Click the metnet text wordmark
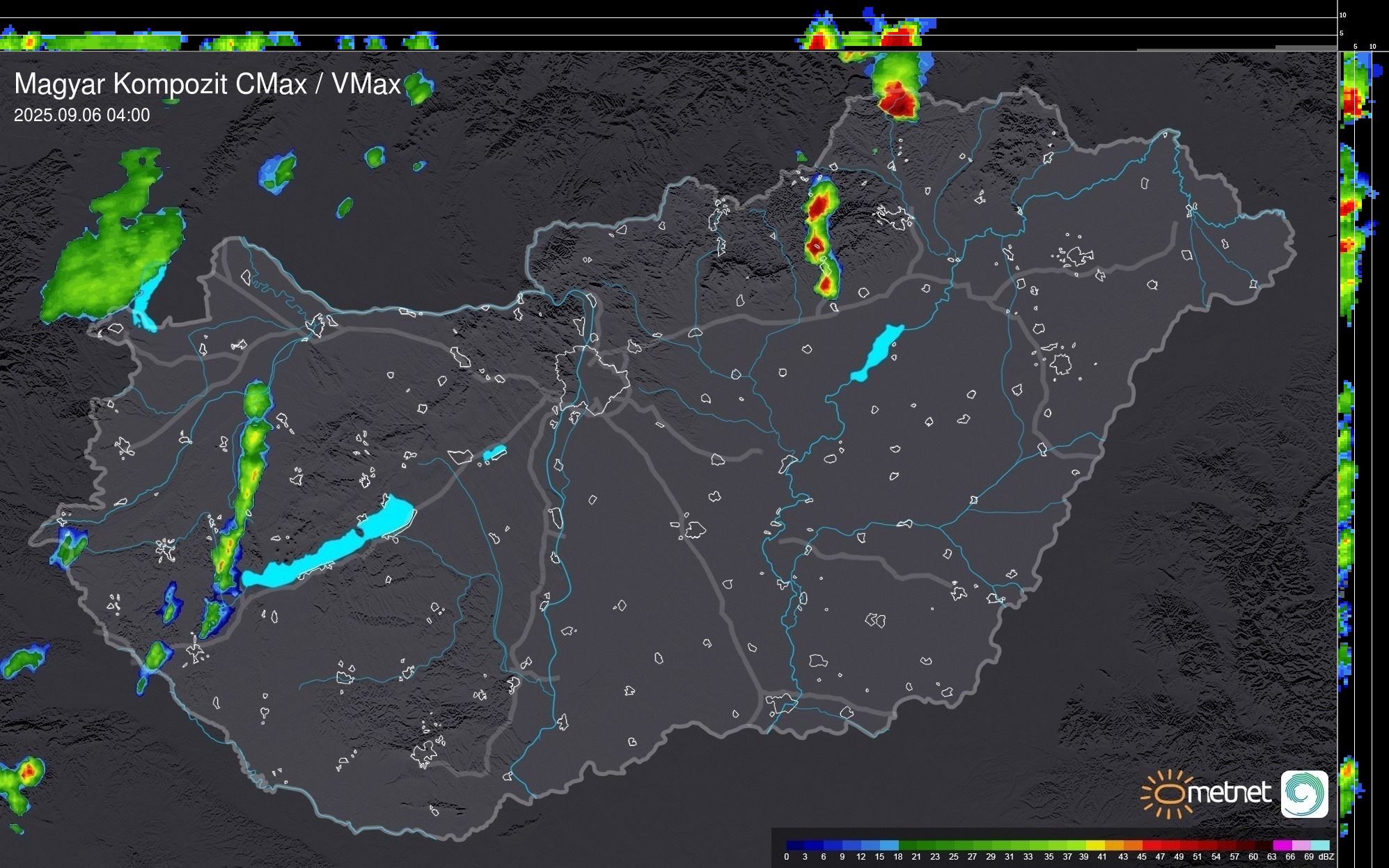This screenshot has height=868, width=1389. pyautogui.click(x=1230, y=792)
